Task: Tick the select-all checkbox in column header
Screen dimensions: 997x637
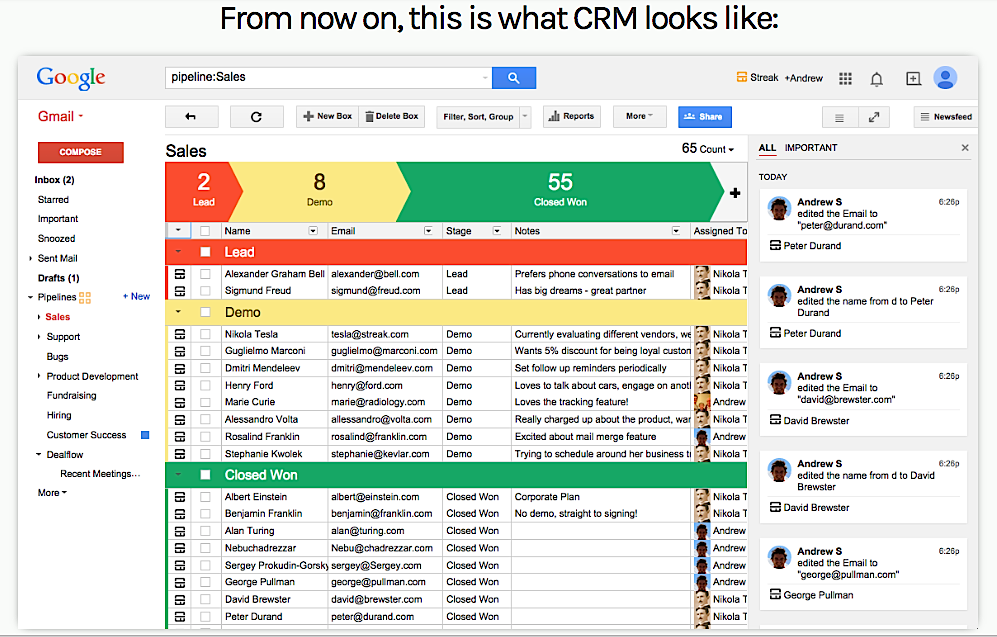Action: pos(205,231)
